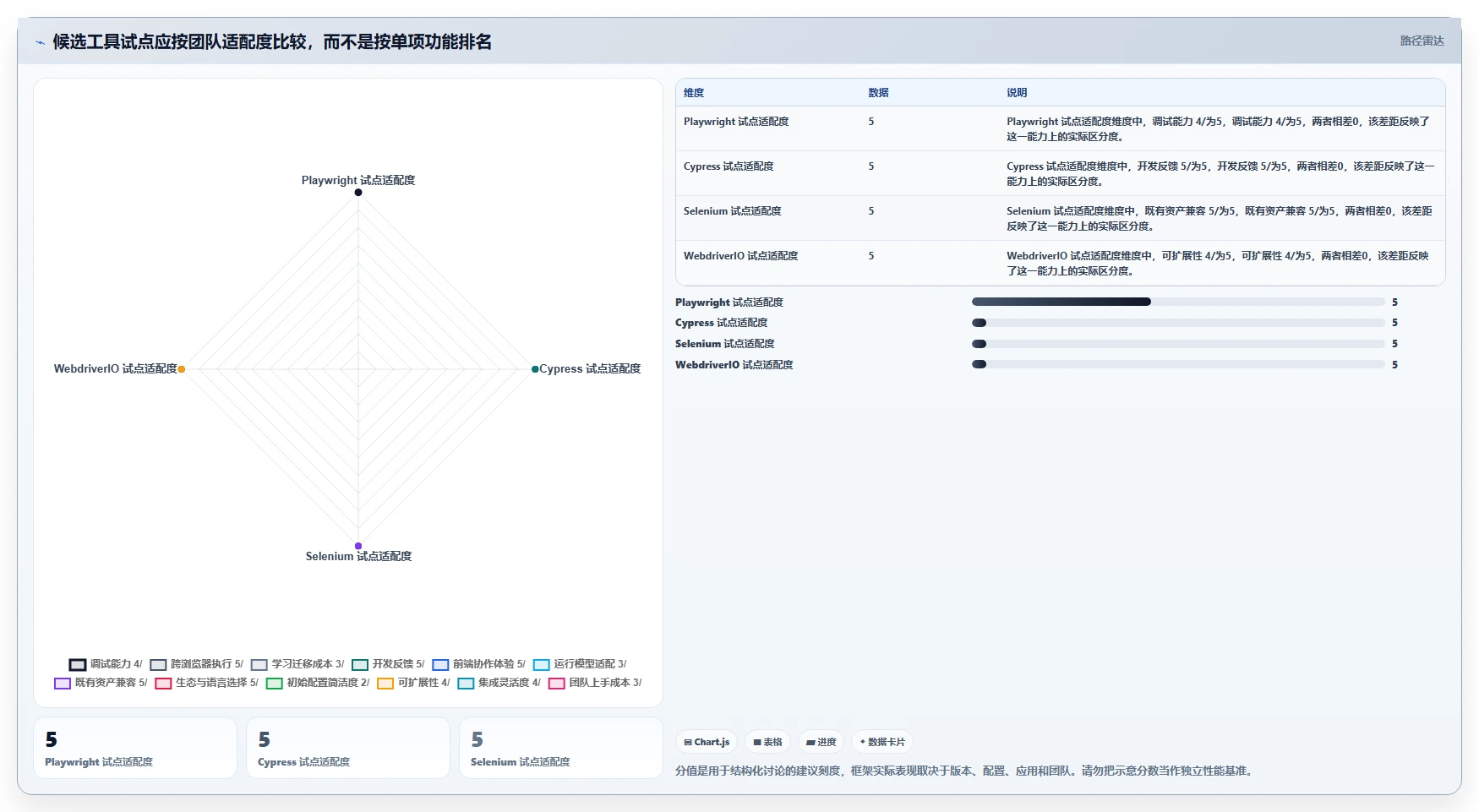Viewport: 1479px width, 812px height.
Task: Click the 路径雷达 label in header
Action: (x=1422, y=41)
